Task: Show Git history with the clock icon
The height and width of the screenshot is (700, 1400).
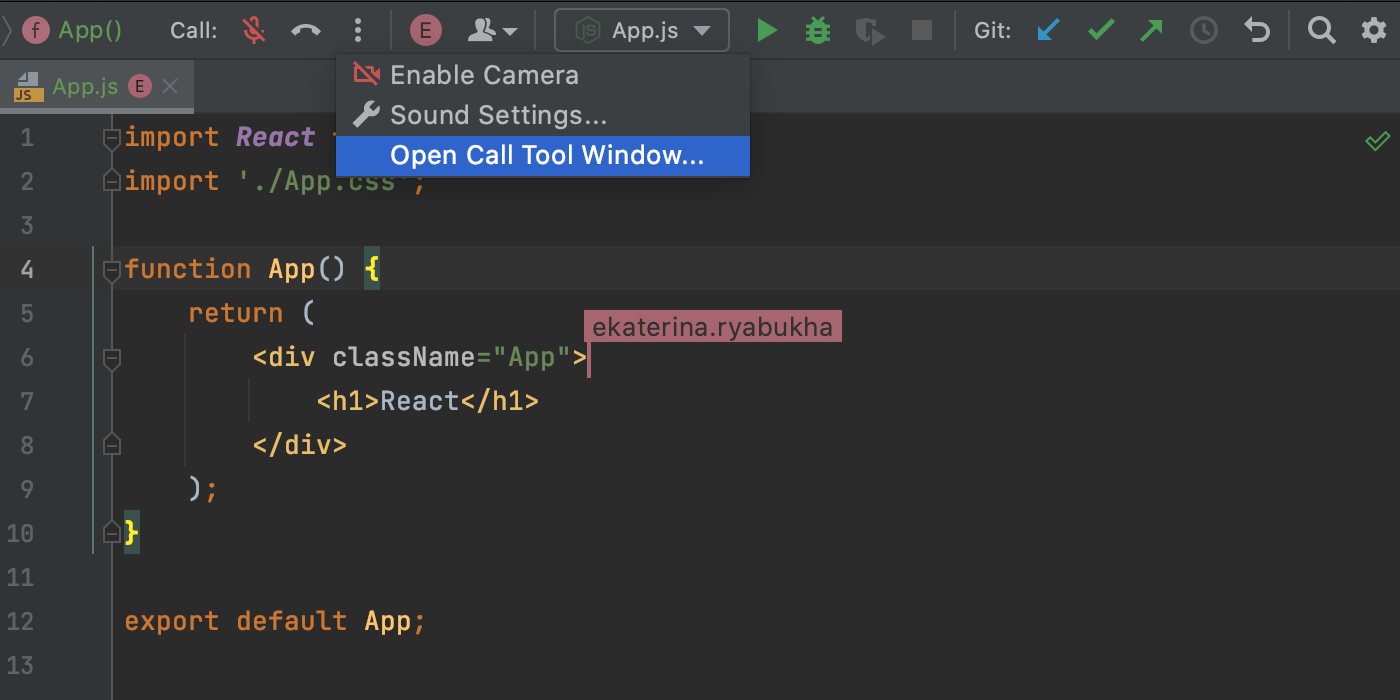Action: tap(1204, 31)
